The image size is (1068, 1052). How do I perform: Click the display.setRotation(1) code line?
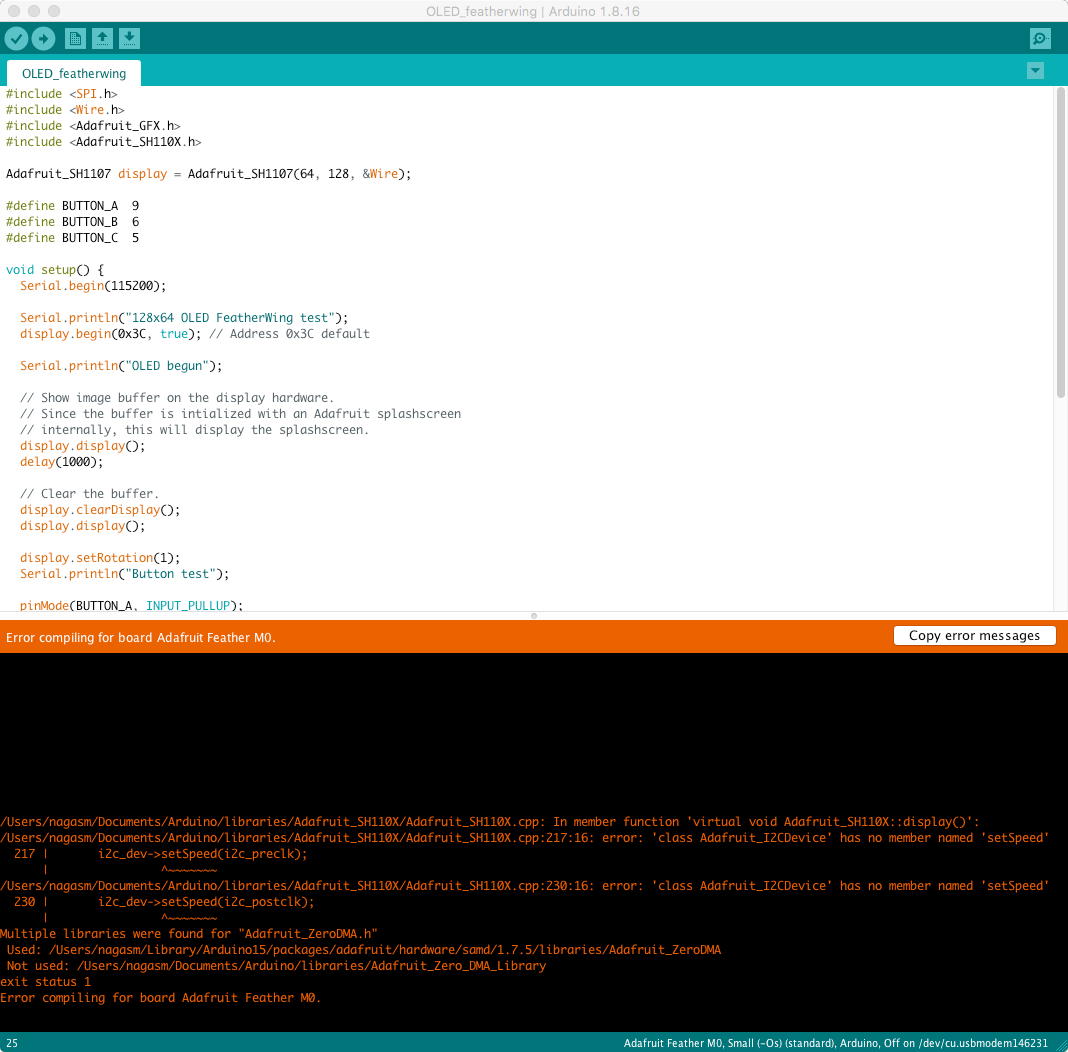click(x=100, y=558)
